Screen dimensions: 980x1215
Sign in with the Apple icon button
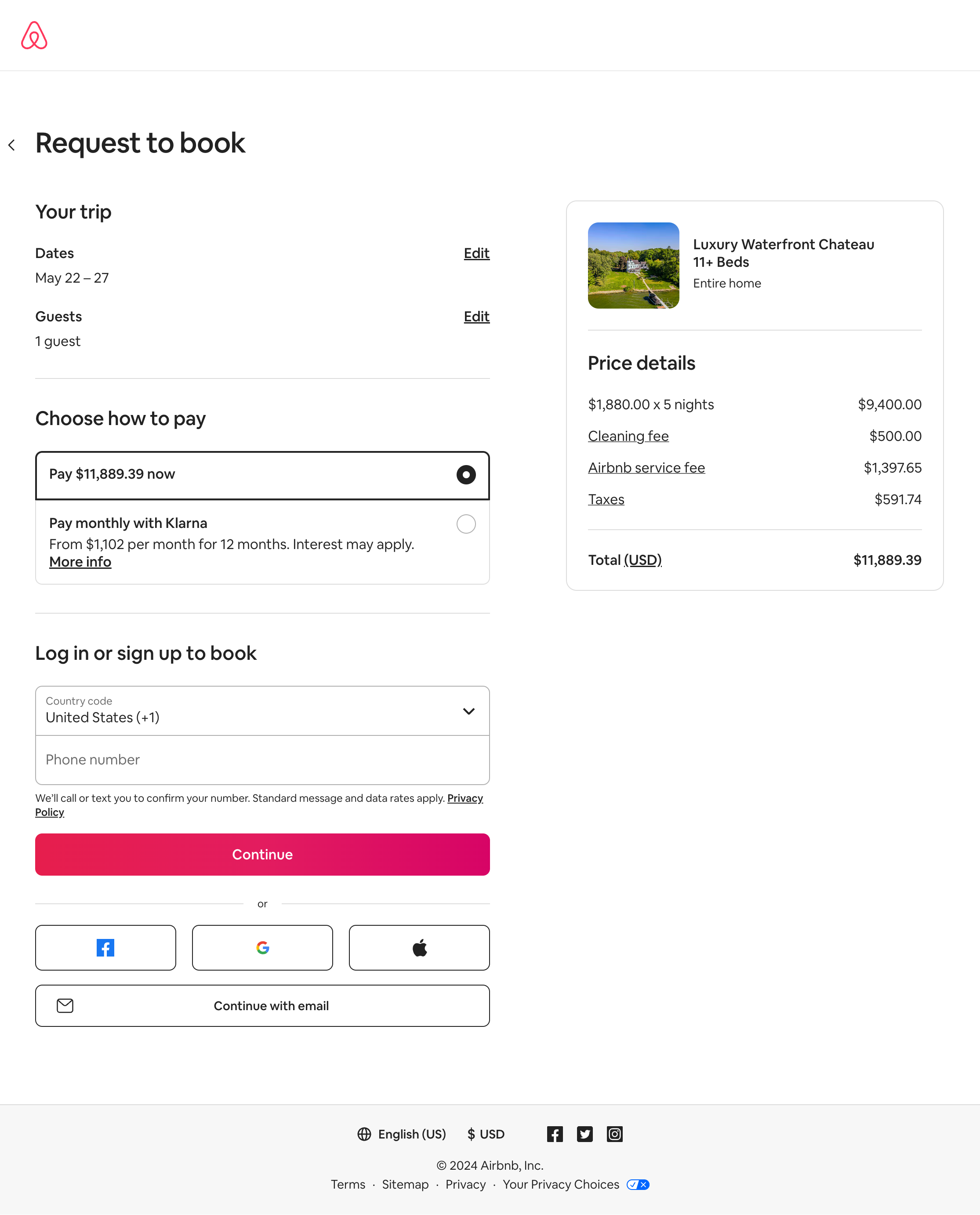pyautogui.click(x=419, y=947)
